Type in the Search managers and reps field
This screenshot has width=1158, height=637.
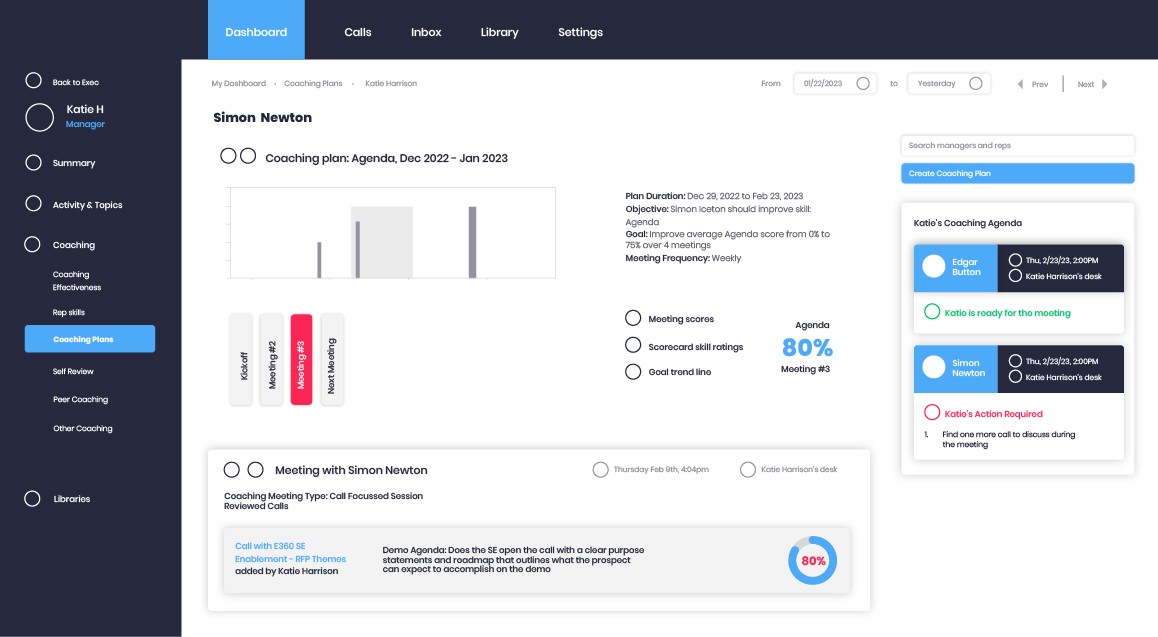(x=1017, y=146)
